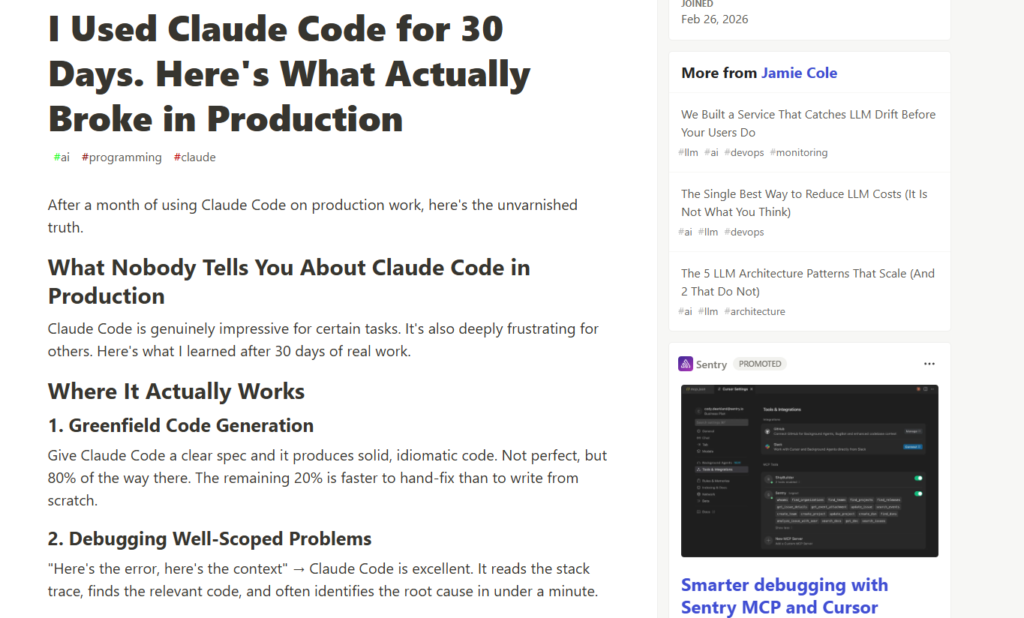Click the Sentry logo icon
1024x618 pixels.
(685, 364)
